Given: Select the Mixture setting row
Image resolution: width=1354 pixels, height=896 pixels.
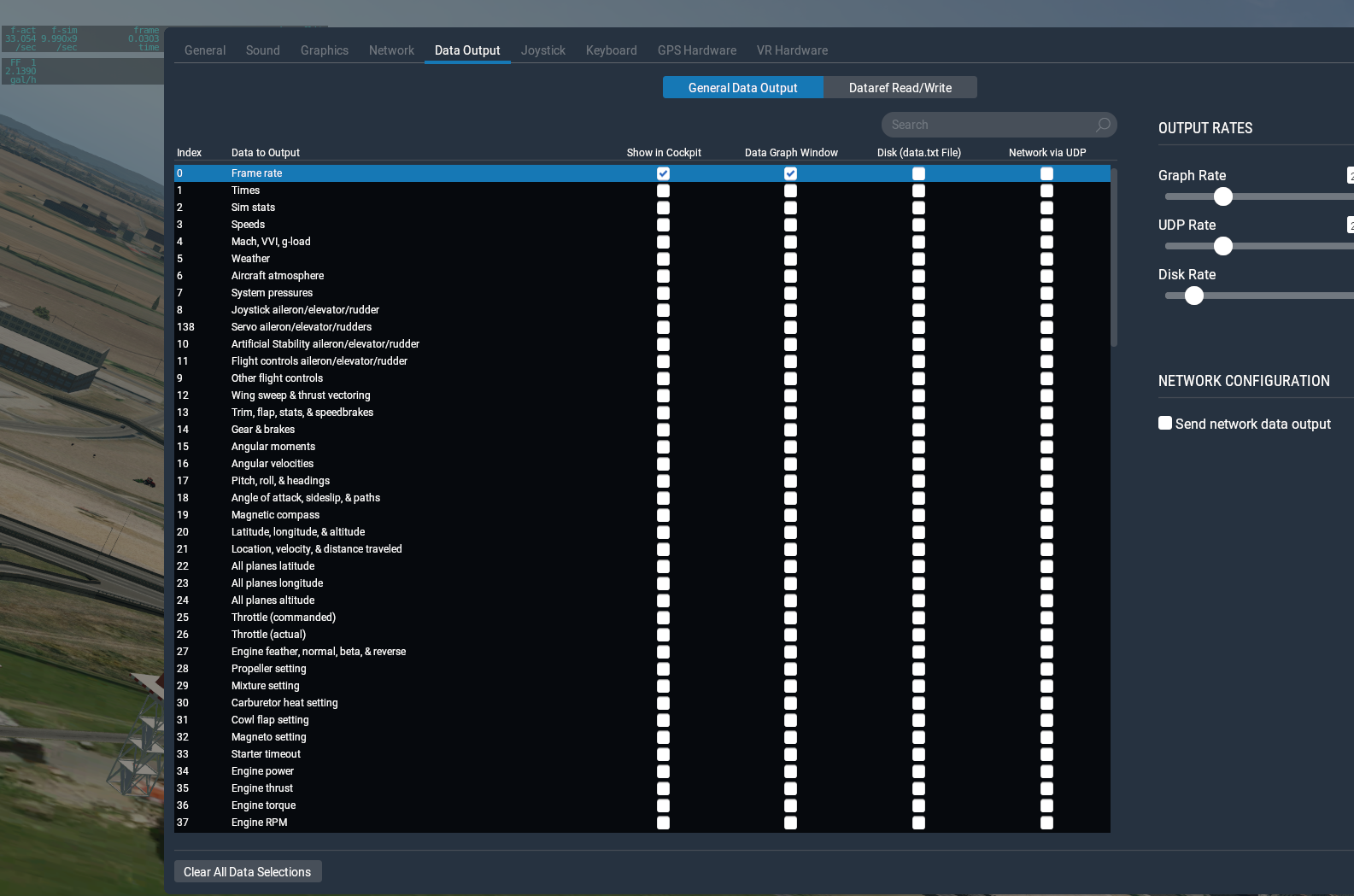Looking at the screenshot, I should 642,686.
